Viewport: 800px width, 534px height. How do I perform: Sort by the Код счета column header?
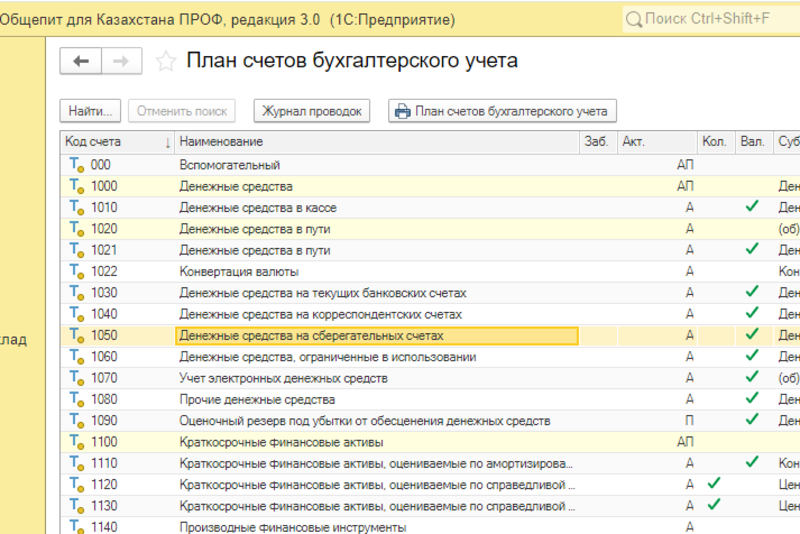point(115,143)
